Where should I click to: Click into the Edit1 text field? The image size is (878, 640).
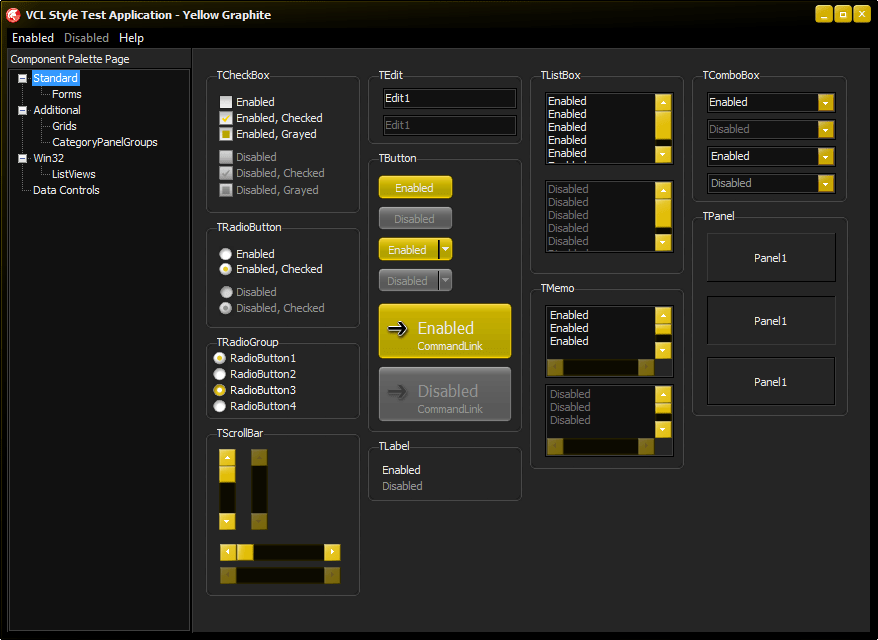(x=449, y=98)
